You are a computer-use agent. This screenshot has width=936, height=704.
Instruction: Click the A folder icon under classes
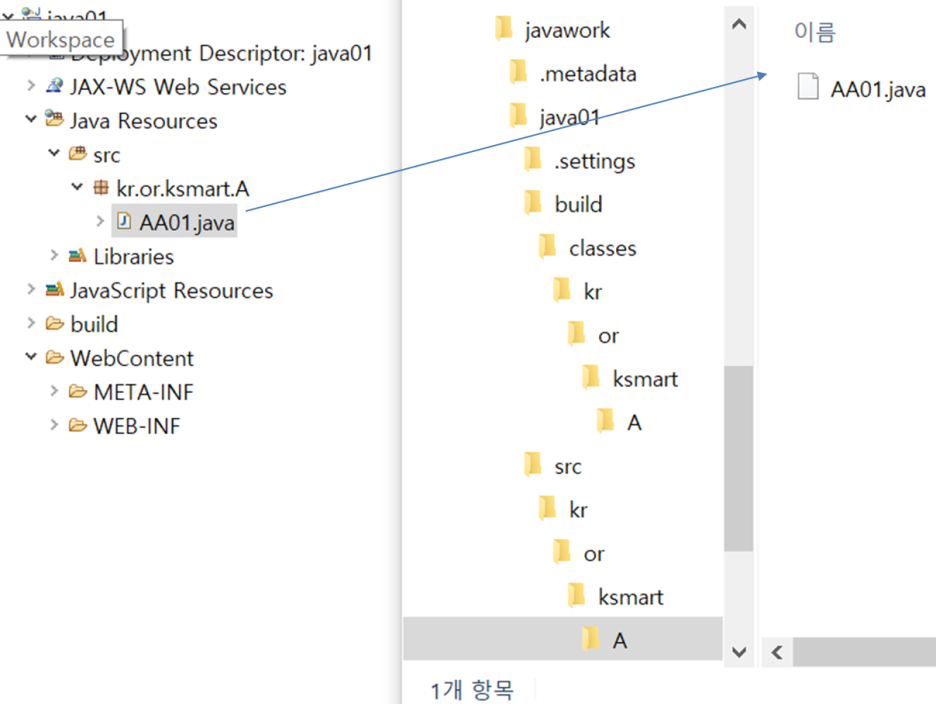point(605,420)
